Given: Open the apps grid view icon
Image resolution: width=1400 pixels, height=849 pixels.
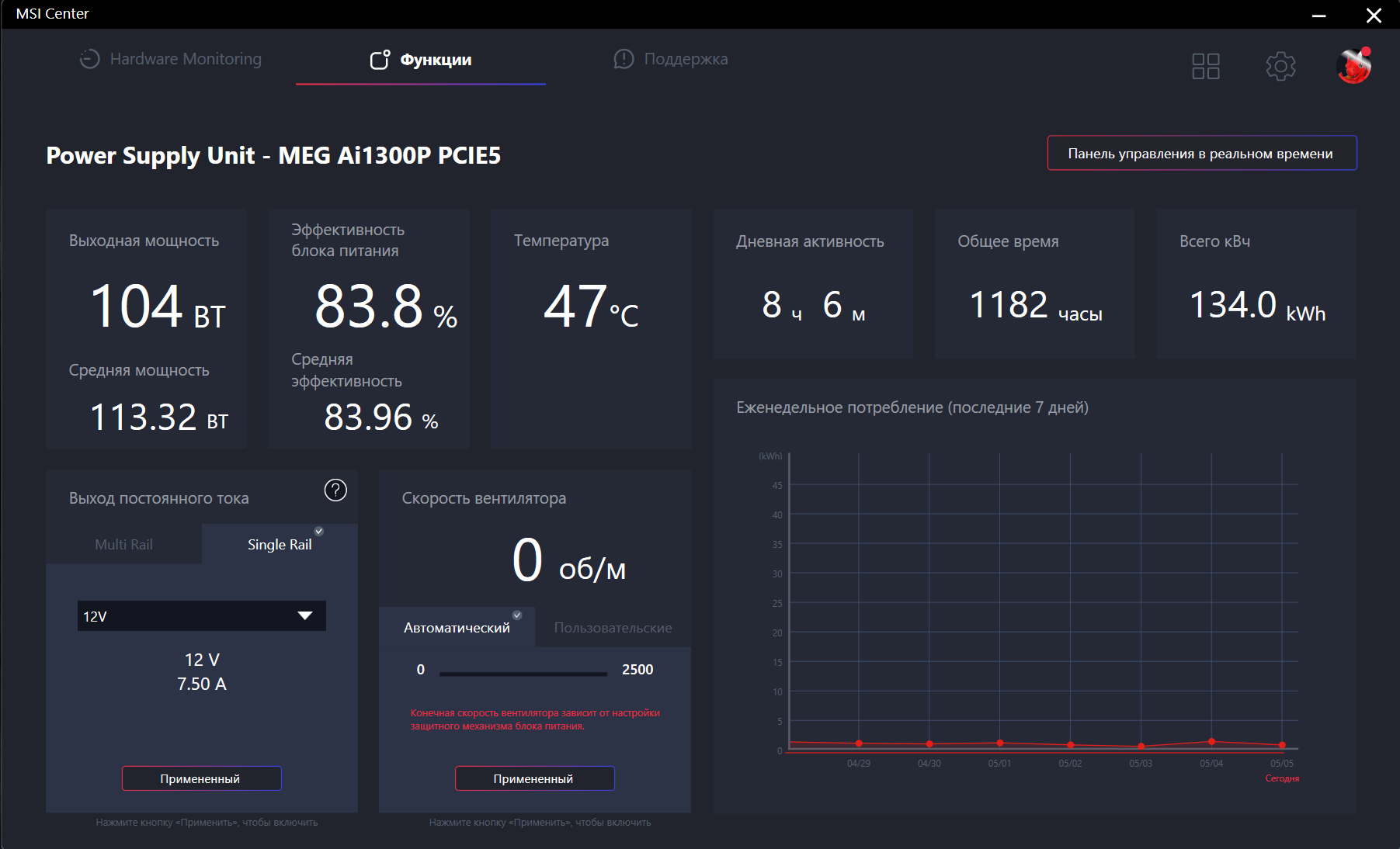Looking at the screenshot, I should (x=1206, y=66).
